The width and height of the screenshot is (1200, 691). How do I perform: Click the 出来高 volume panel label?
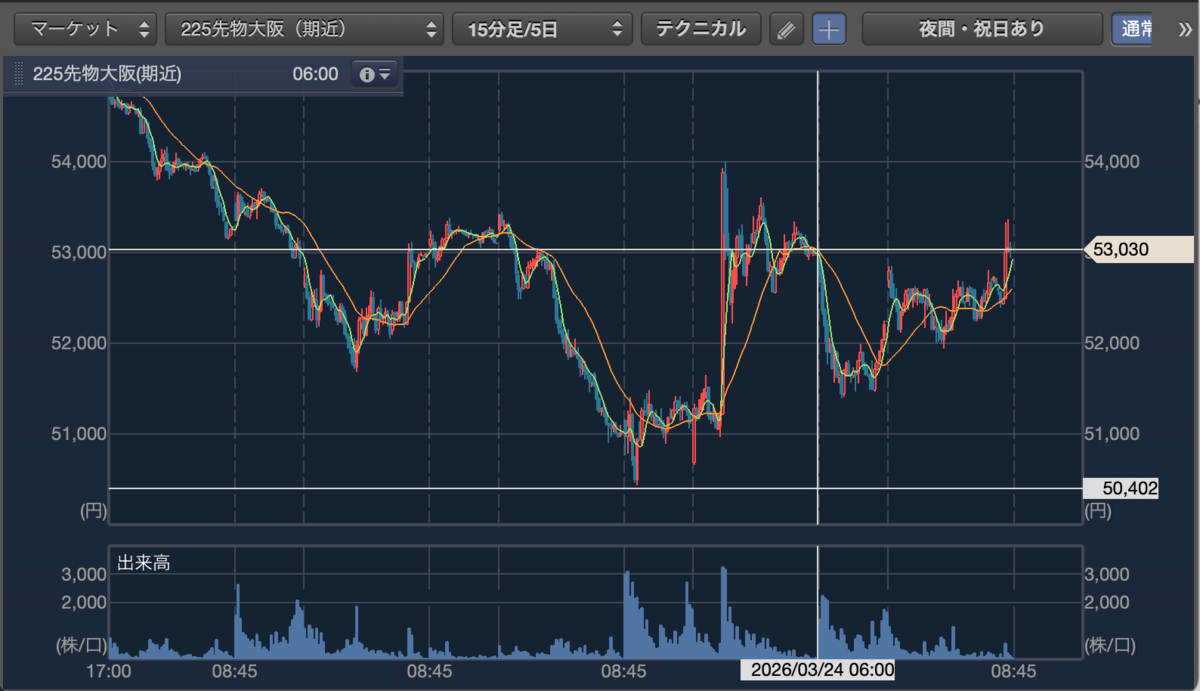click(144, 563)
